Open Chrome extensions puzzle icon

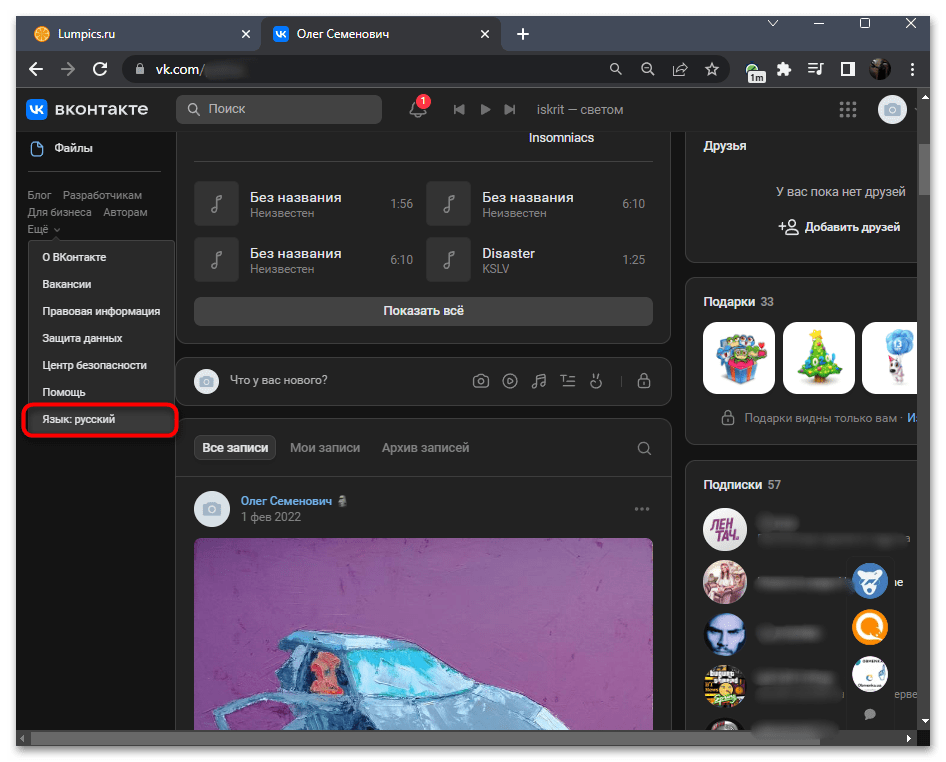(784, 69)
